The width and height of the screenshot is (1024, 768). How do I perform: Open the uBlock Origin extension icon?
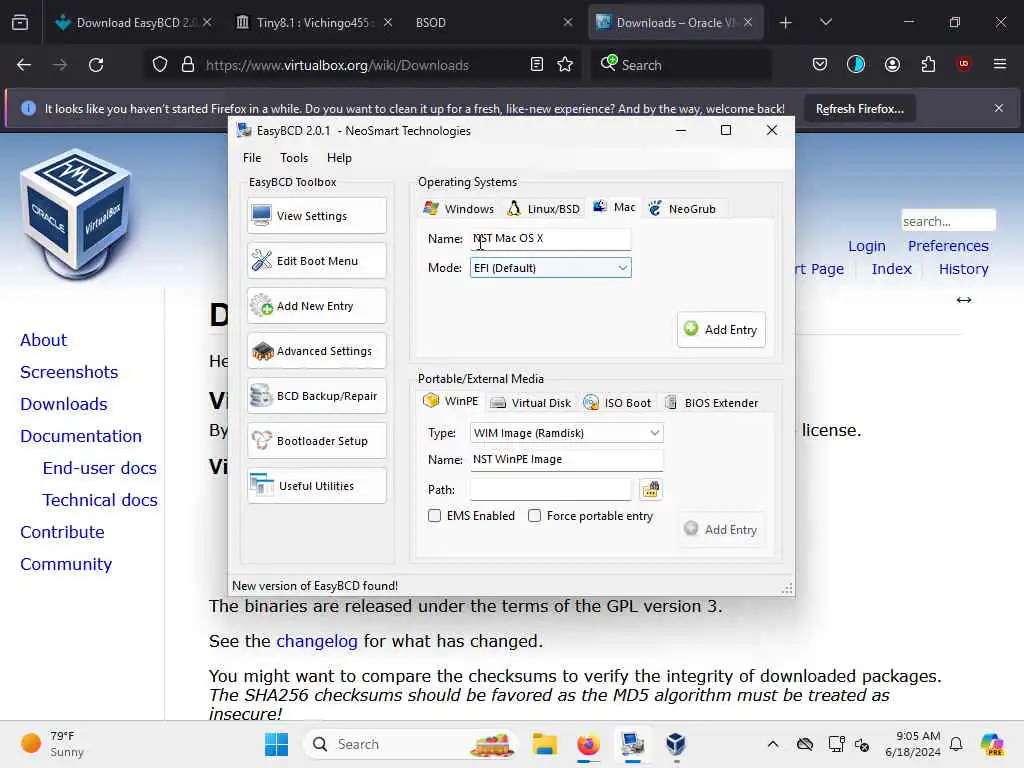click(963, 64)
